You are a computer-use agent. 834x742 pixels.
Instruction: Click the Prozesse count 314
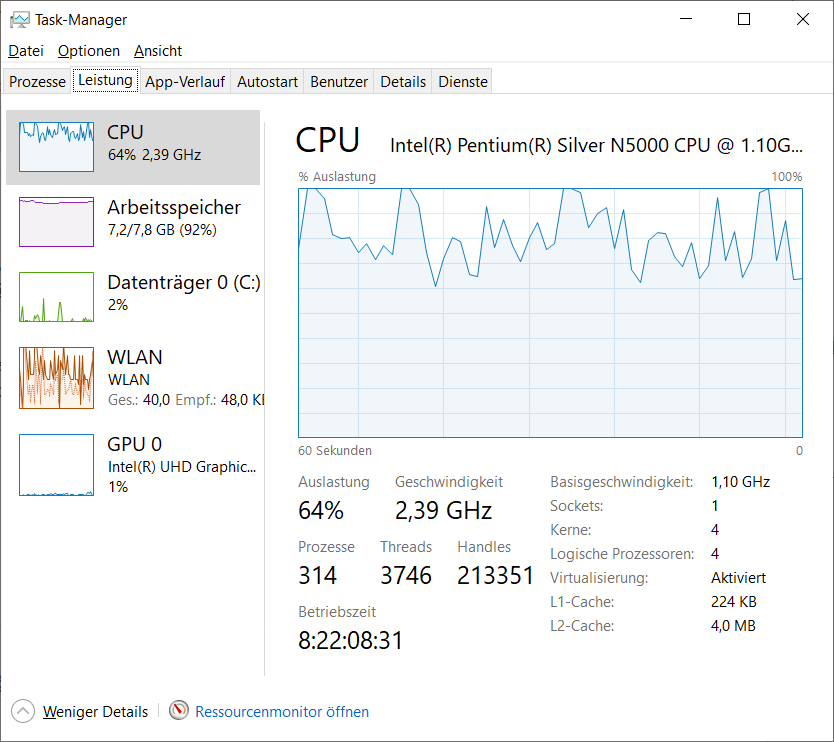pyautogui.click(x=318, y=576)
